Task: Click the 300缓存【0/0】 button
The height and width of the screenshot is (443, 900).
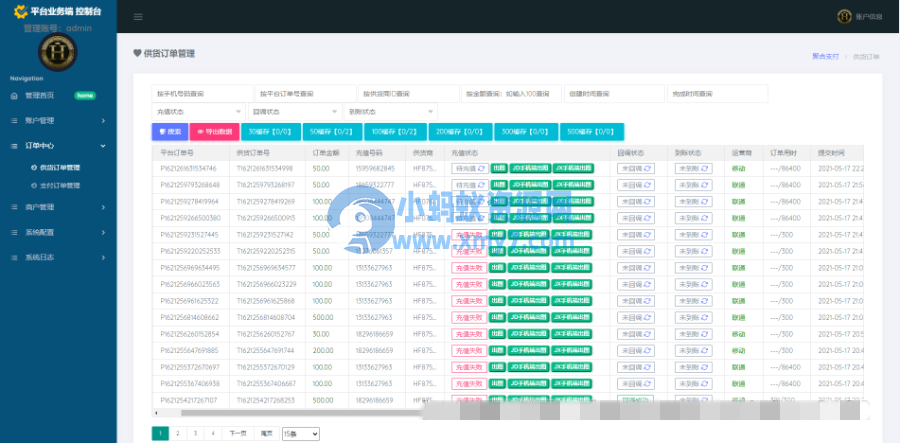Action: [x=526, y=131]
